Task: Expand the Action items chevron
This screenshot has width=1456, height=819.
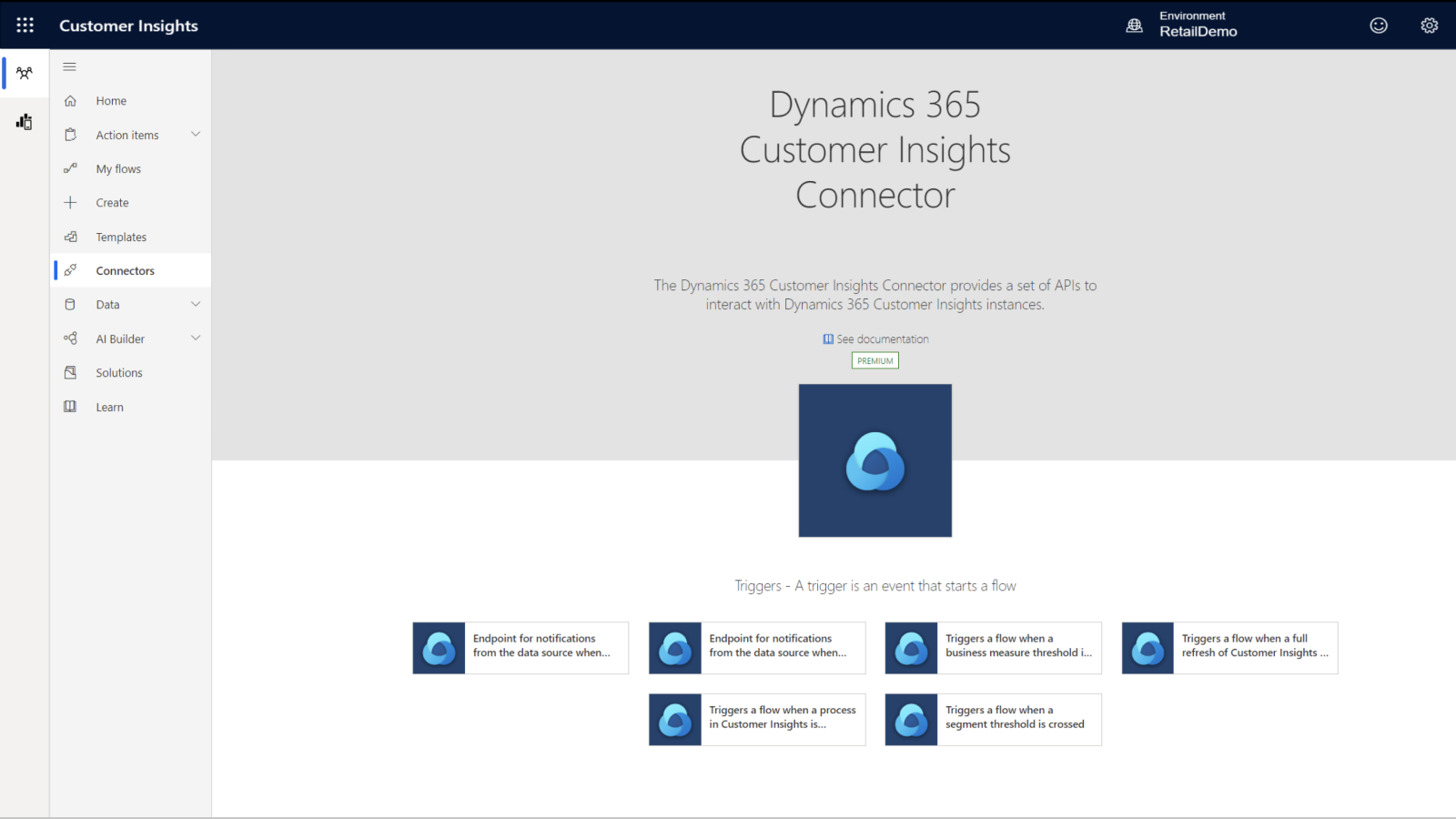Action: tap(196, 135)
